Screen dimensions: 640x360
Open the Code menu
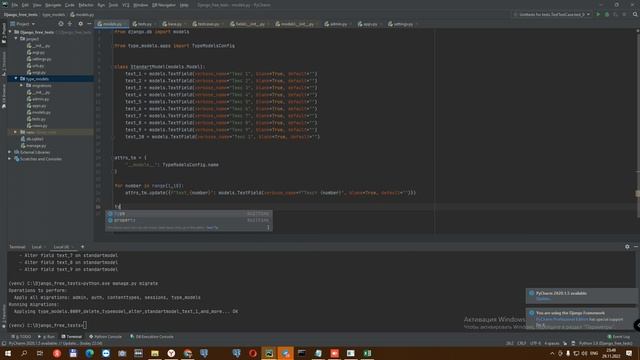click(70, 5)
